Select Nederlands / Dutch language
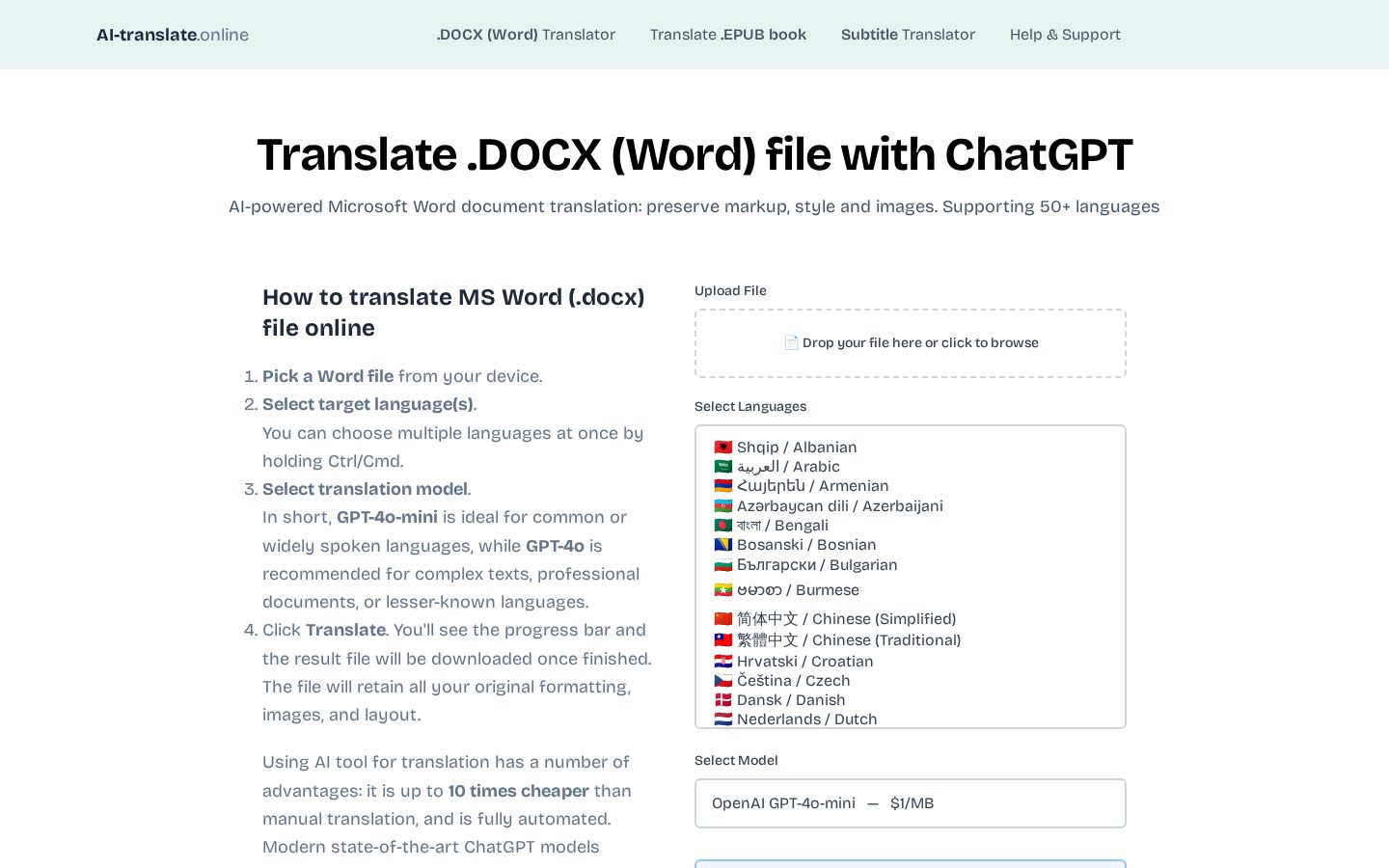 point(911,719)
